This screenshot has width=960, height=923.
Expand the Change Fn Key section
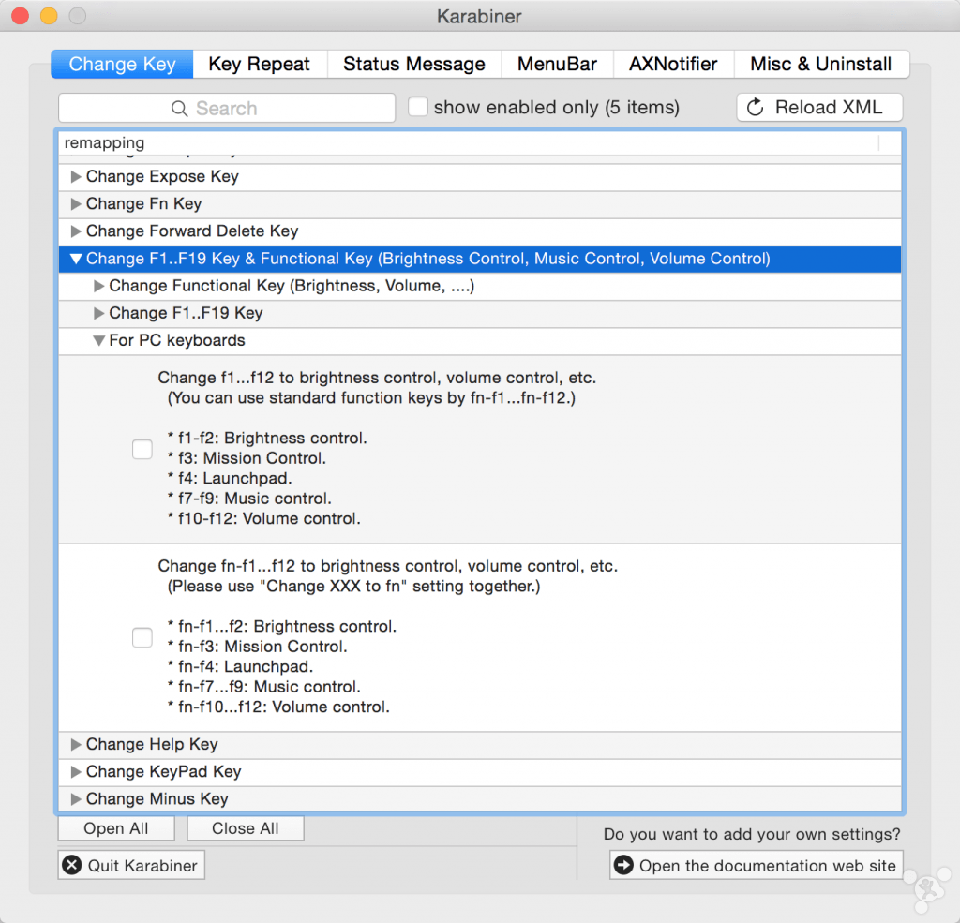(x=76, y=204)
